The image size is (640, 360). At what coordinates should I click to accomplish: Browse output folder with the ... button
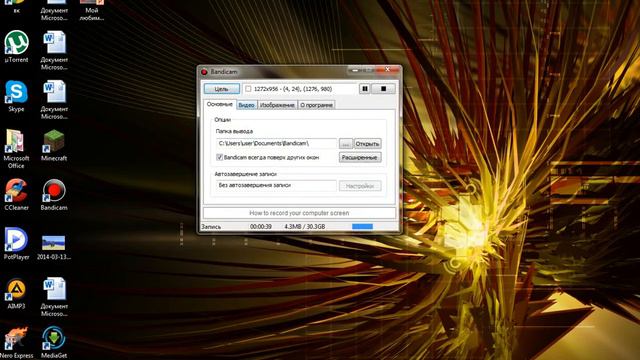346,144
